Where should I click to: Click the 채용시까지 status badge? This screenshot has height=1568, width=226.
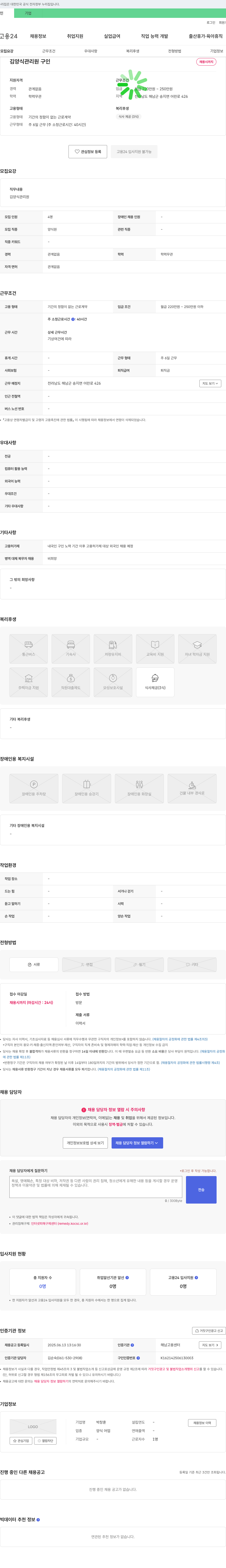(206, 62)
